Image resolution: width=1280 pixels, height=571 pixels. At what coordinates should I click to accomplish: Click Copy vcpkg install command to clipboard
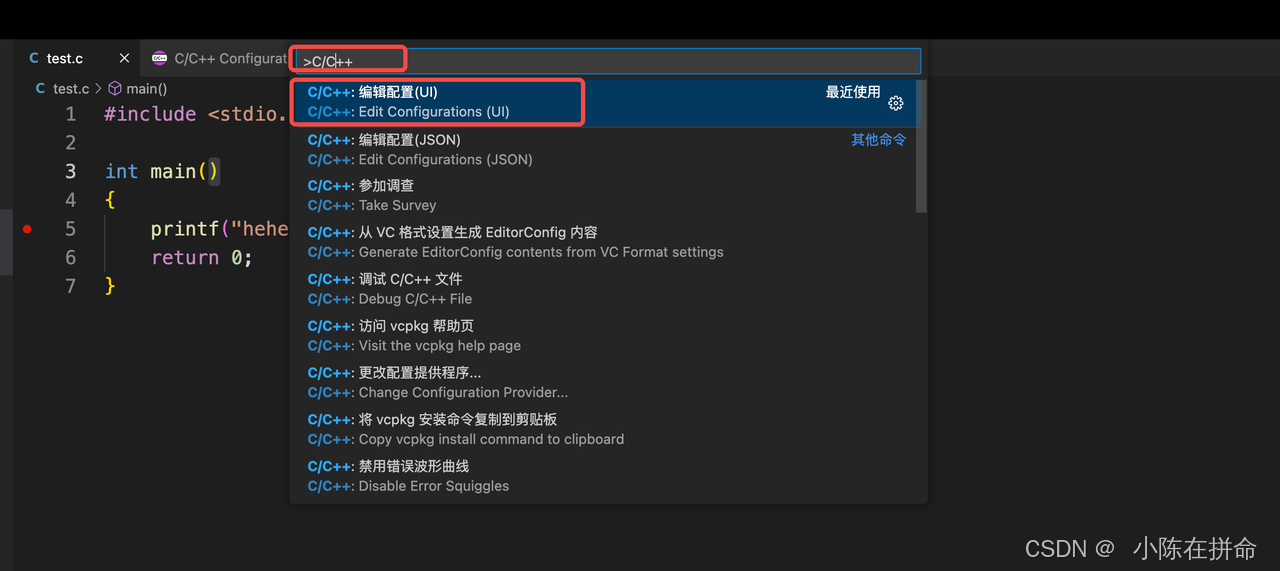point(603,429)
